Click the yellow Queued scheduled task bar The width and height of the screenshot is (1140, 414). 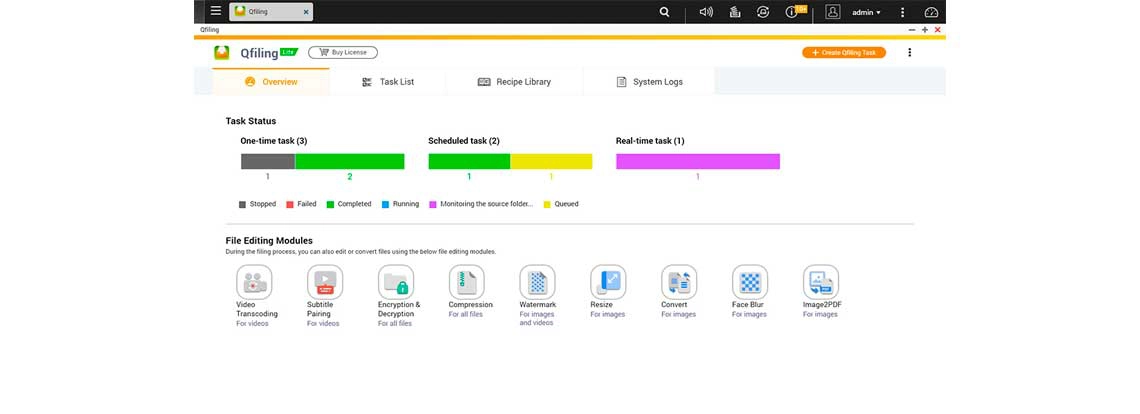point(551,162)
